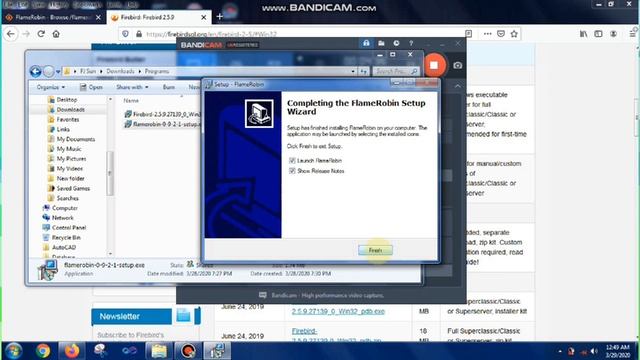This screenshot has width=640, height=360.
Task: Open Bandicam clock schedule icon
Action: coord(396,43)
